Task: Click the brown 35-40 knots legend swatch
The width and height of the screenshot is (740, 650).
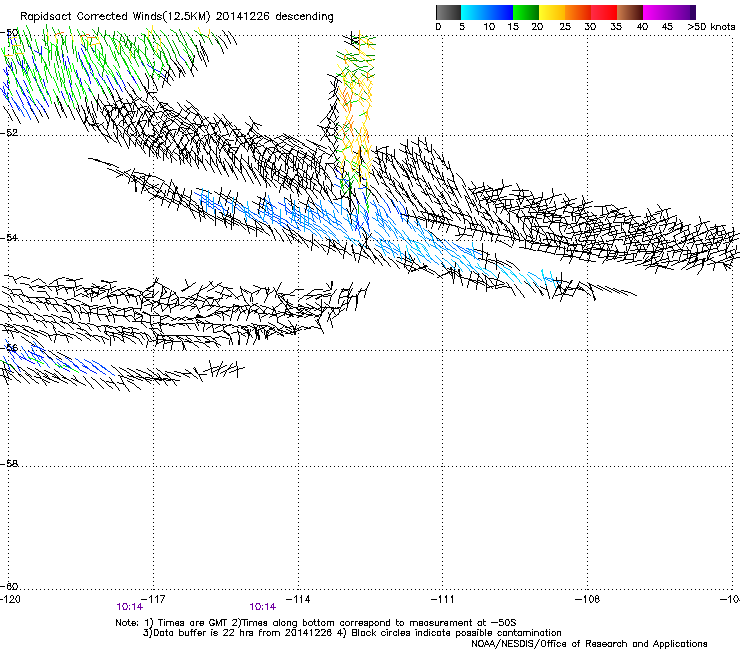Action: (x=630, y=12)
